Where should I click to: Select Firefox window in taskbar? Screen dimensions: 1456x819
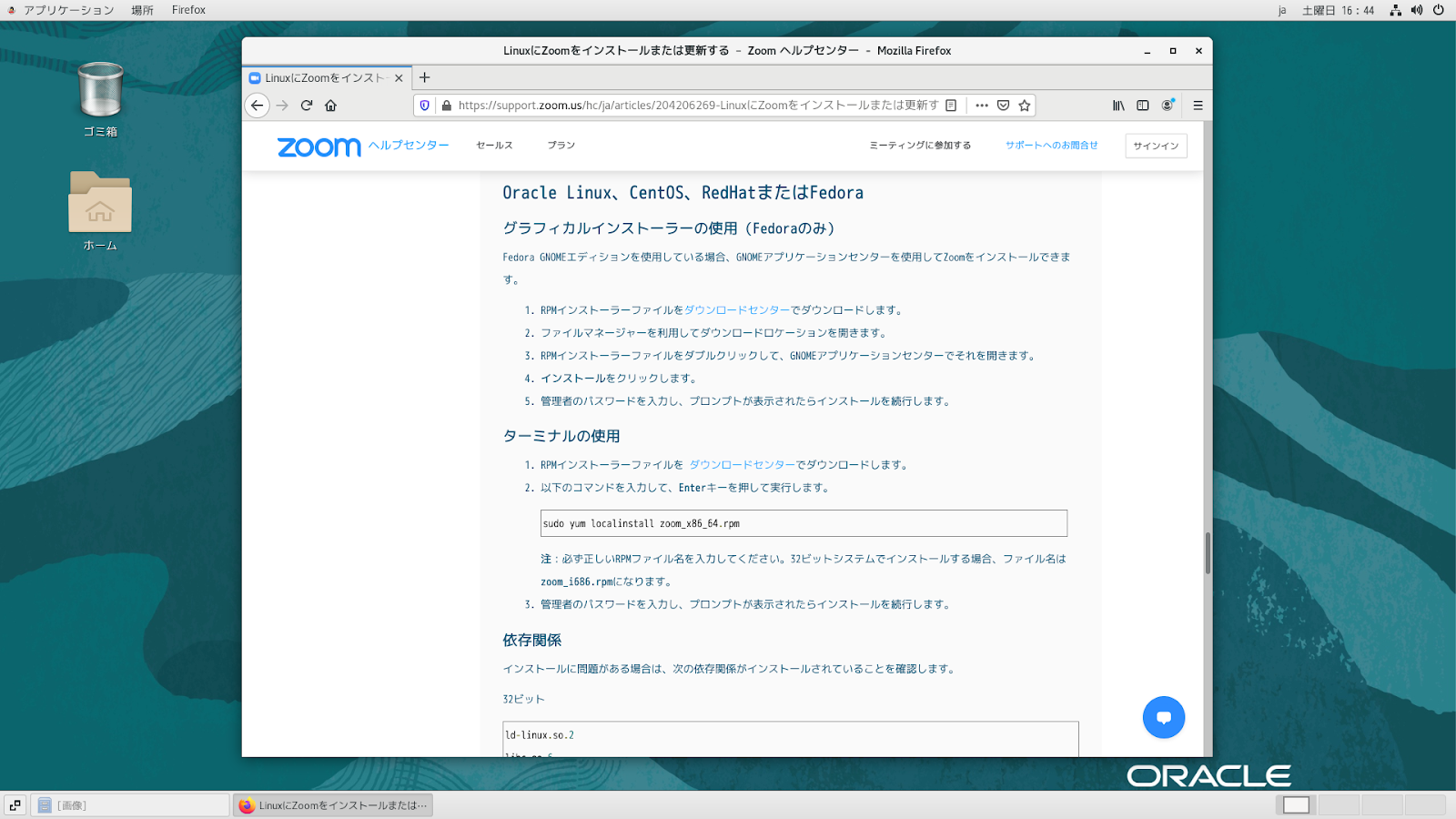(x=333, y=805)
